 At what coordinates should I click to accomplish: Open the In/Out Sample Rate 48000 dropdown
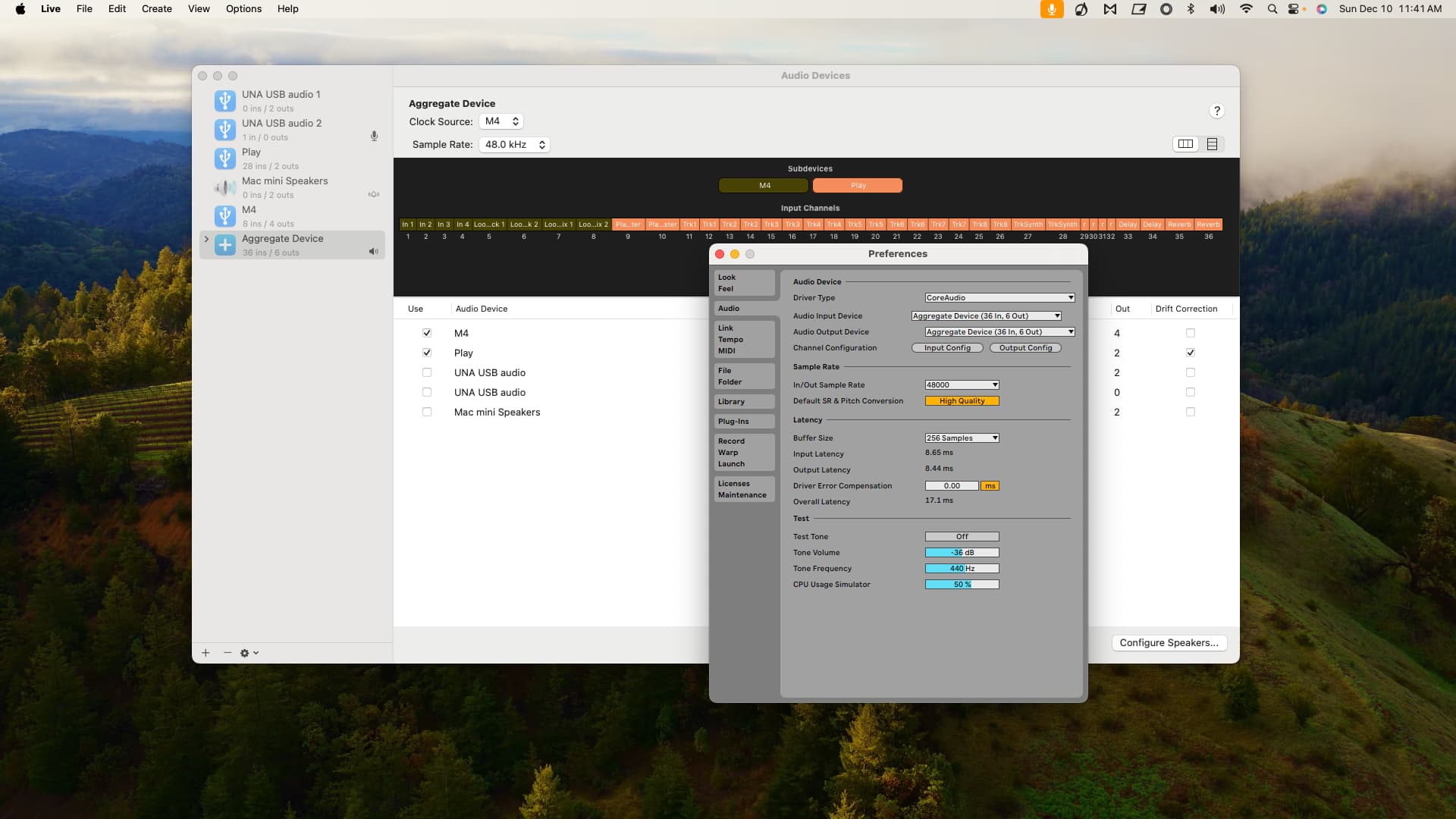pos(962,385)
